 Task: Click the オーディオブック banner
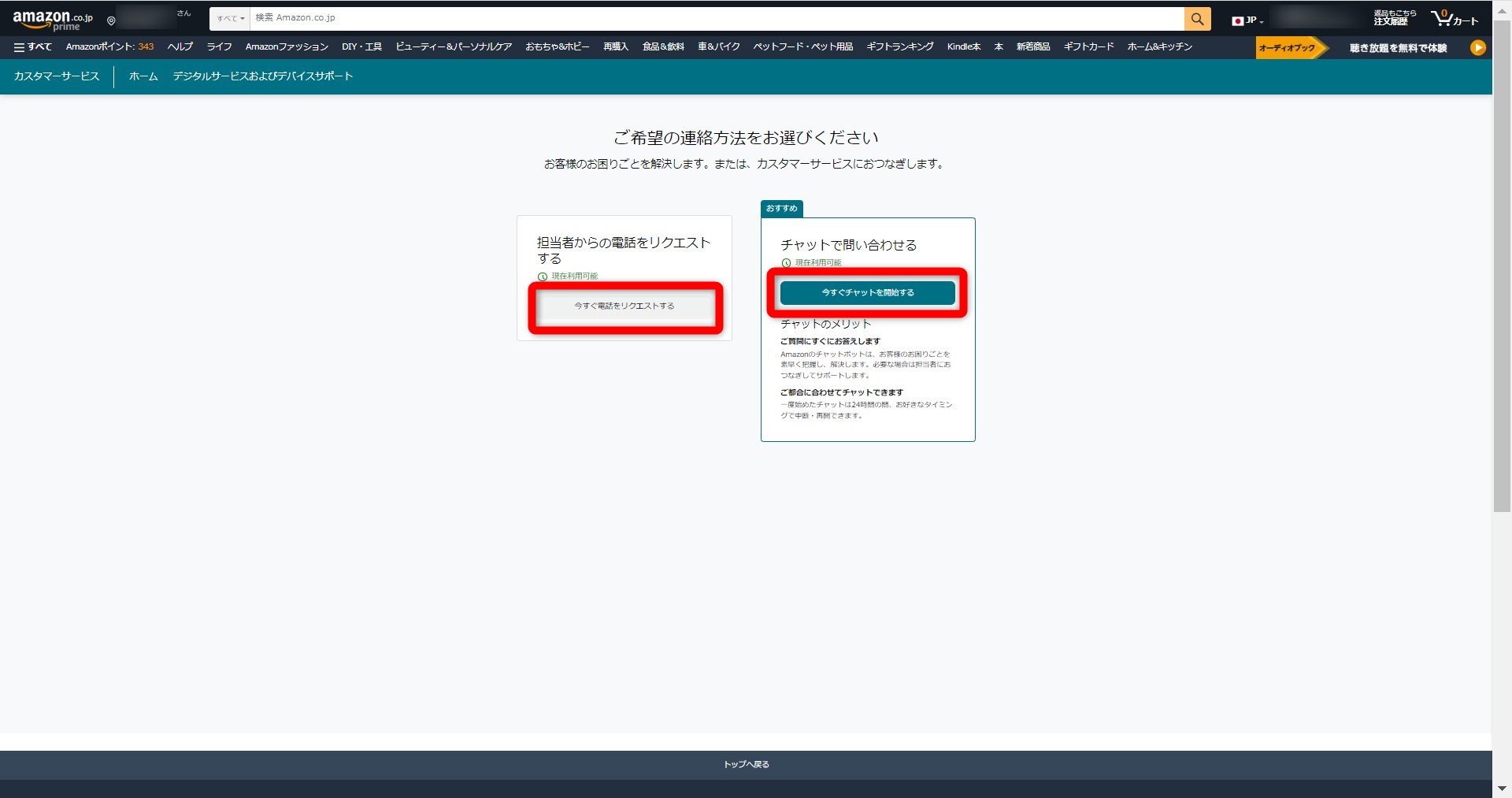pyautogui.click(x=1291, y=48)
